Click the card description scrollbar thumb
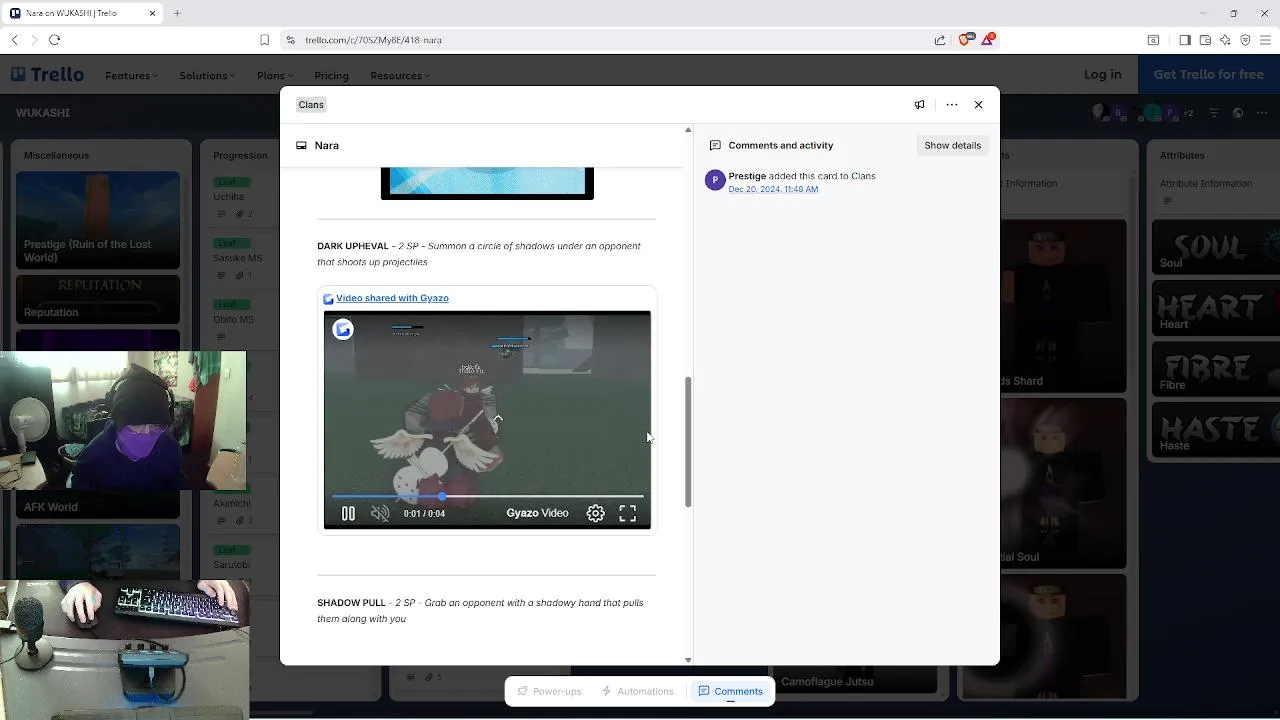 pos(688,442)
